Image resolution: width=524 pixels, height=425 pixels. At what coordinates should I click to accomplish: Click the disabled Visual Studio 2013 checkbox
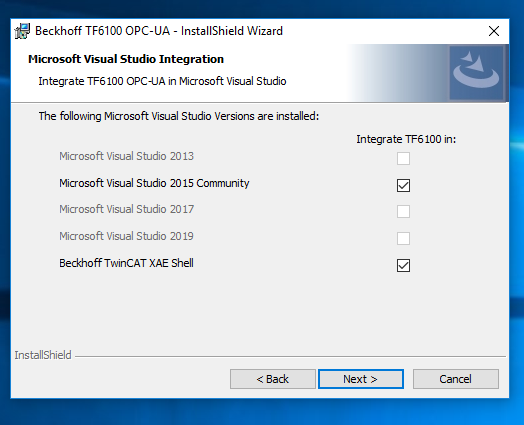point(403,158)
